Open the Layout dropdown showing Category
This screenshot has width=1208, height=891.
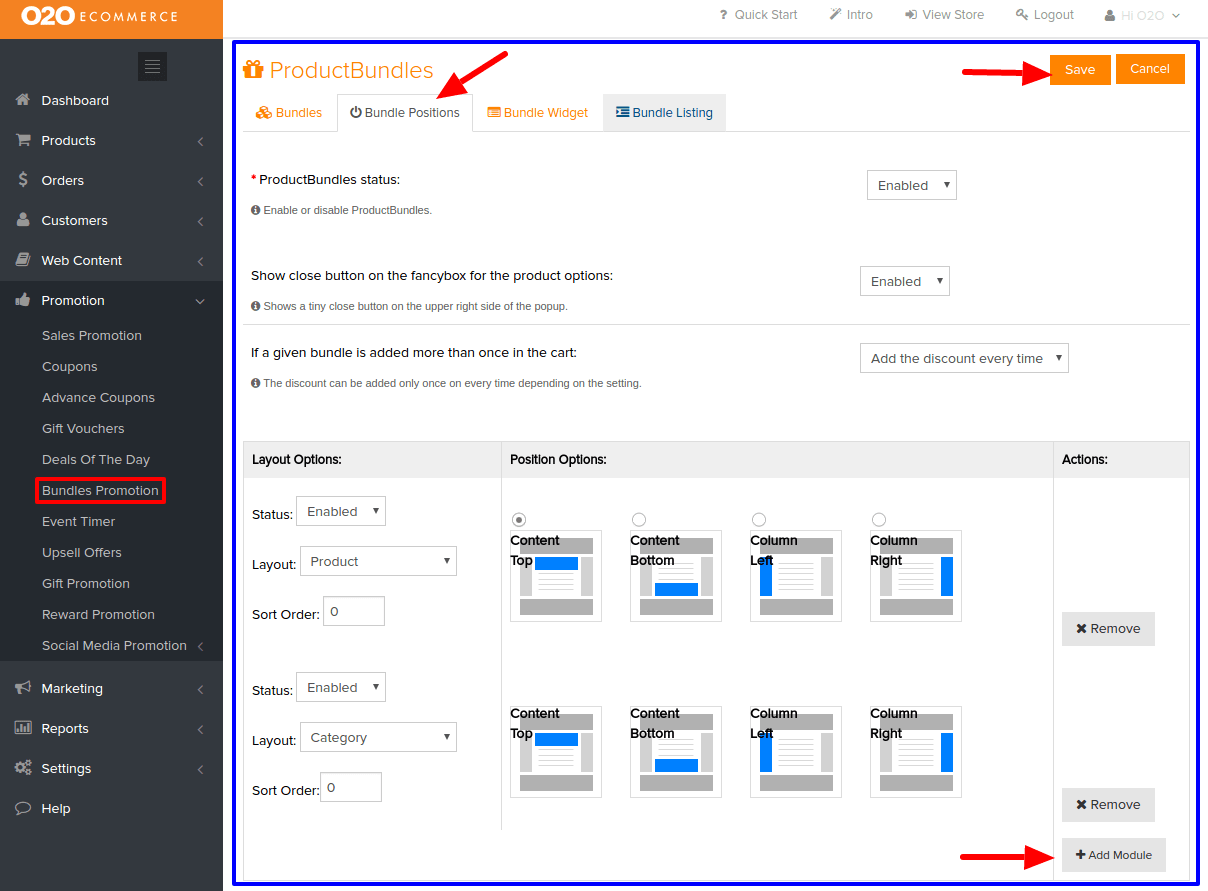pyautogui.click(x=378, y=737)
